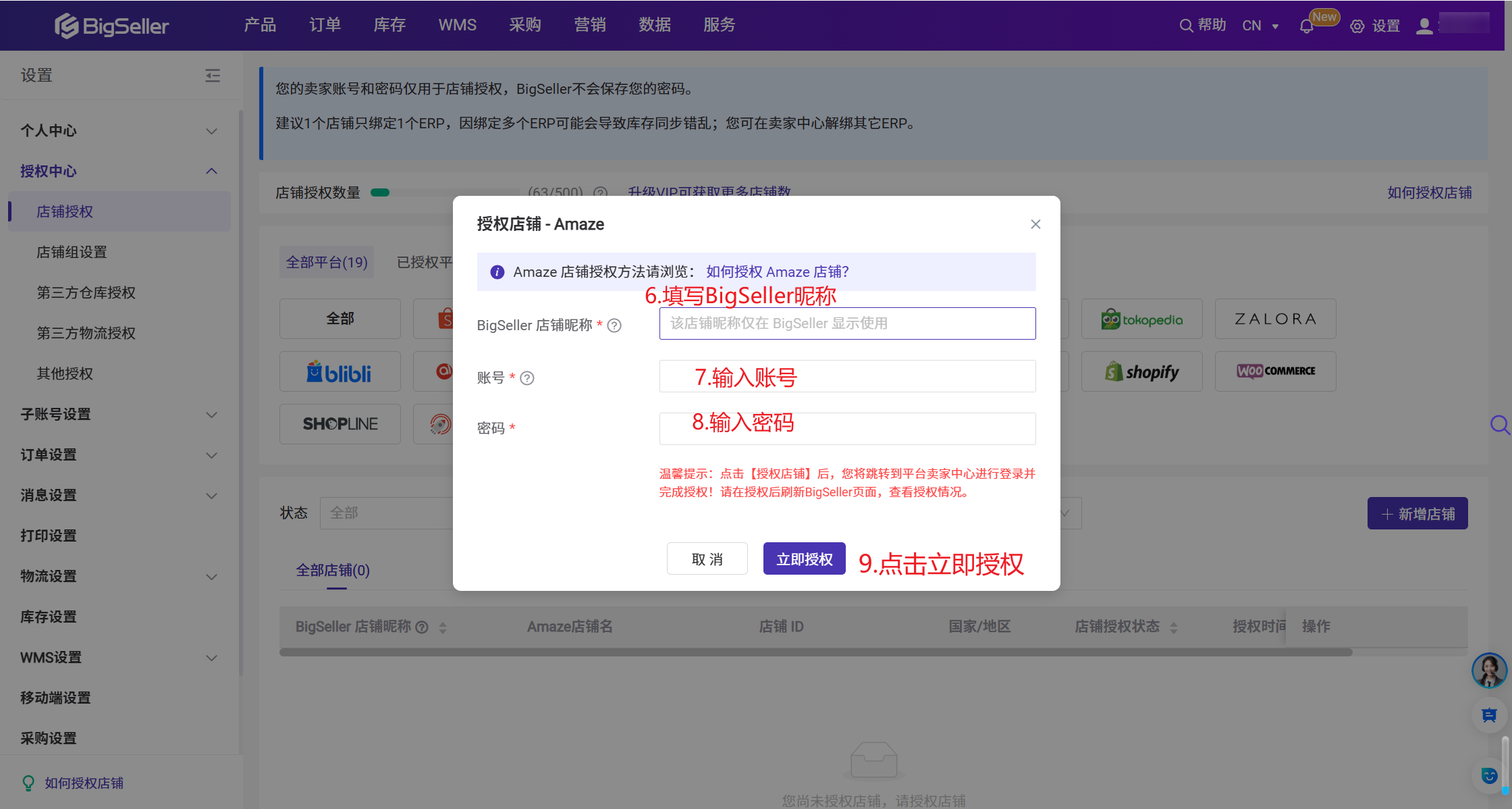
Task: Open 如何授权 Amaze 店铺 link
Action: 777,272
